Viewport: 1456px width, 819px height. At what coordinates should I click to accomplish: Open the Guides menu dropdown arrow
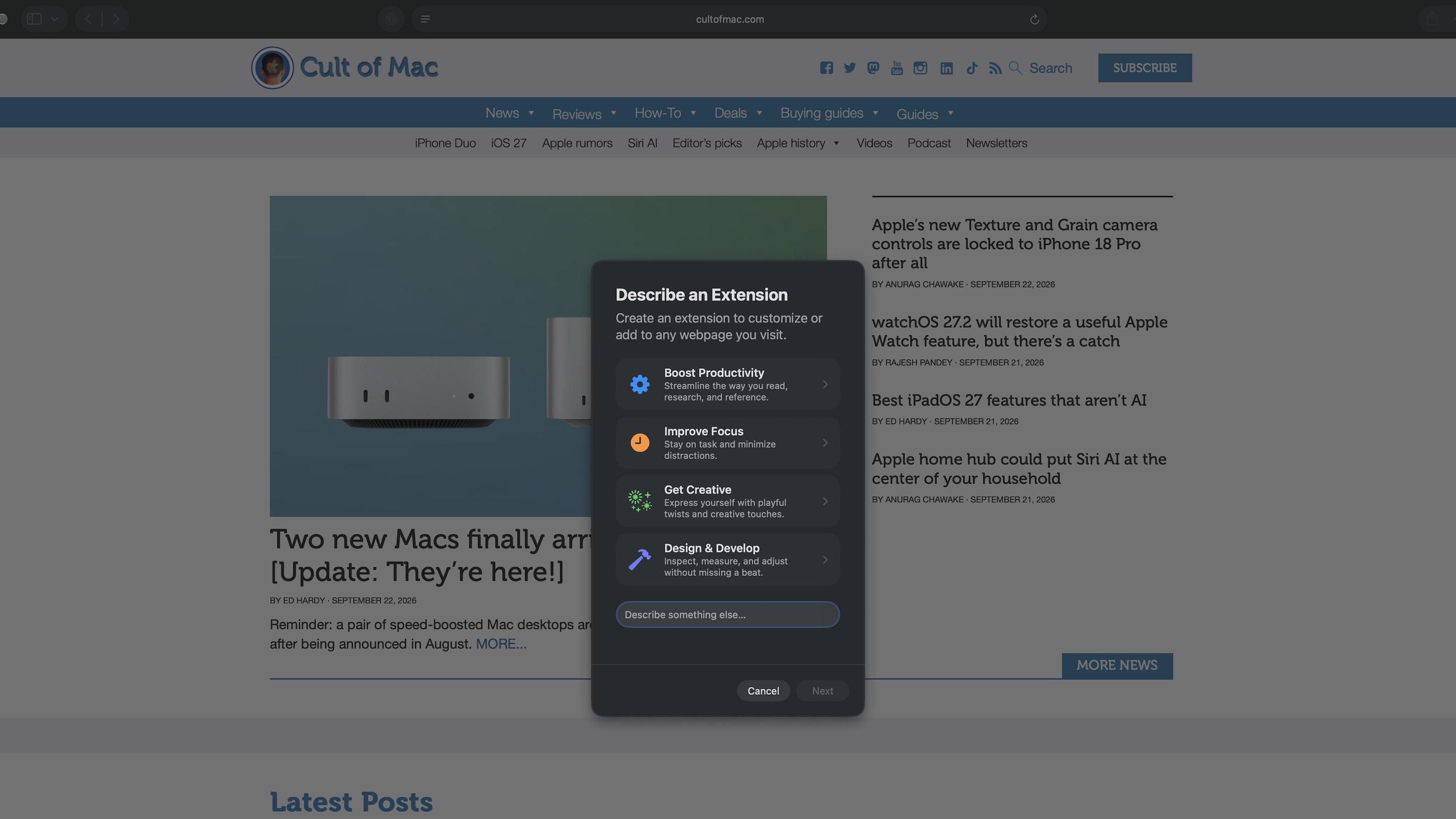coord(951,113)
